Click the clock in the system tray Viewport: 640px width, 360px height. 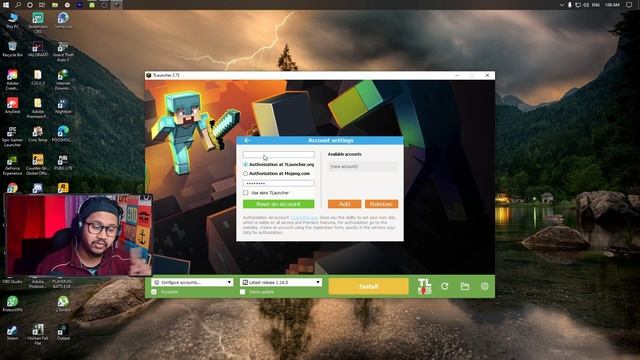click(x=612, y=5)
